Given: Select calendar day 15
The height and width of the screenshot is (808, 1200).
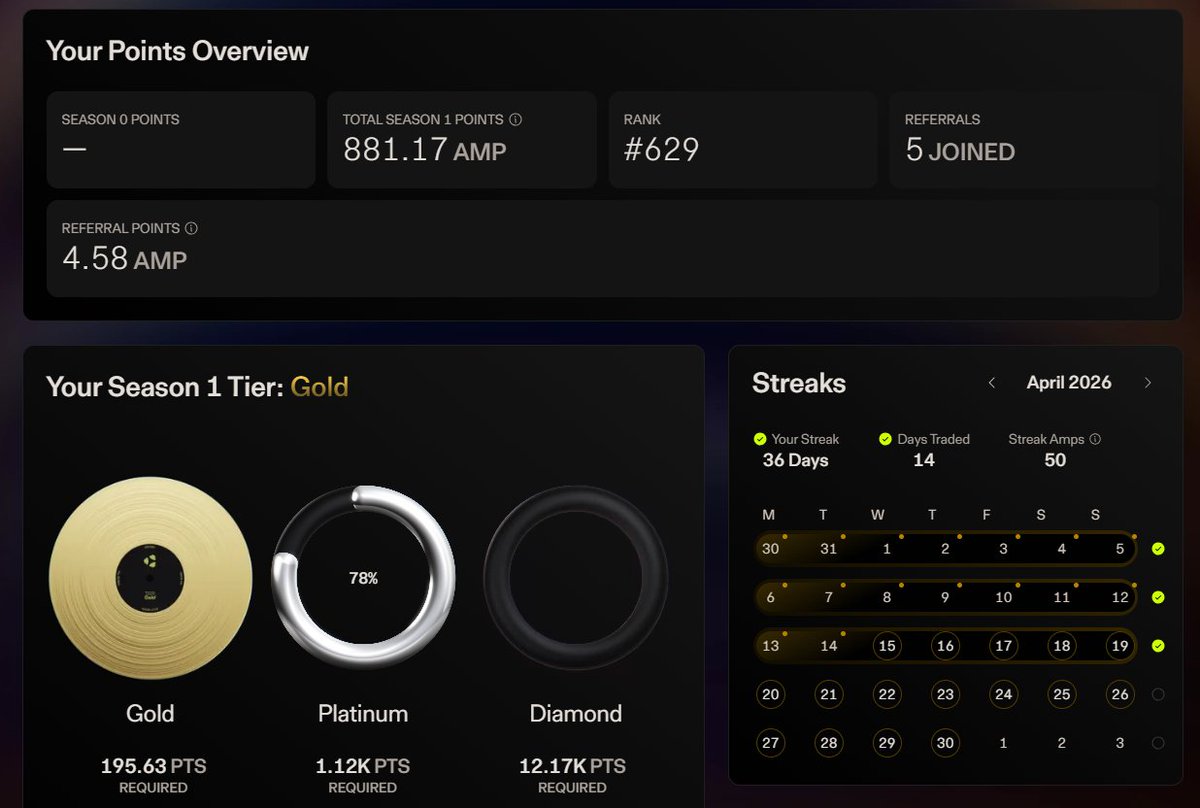Looking at the screenshot, I should coord(887,646).
